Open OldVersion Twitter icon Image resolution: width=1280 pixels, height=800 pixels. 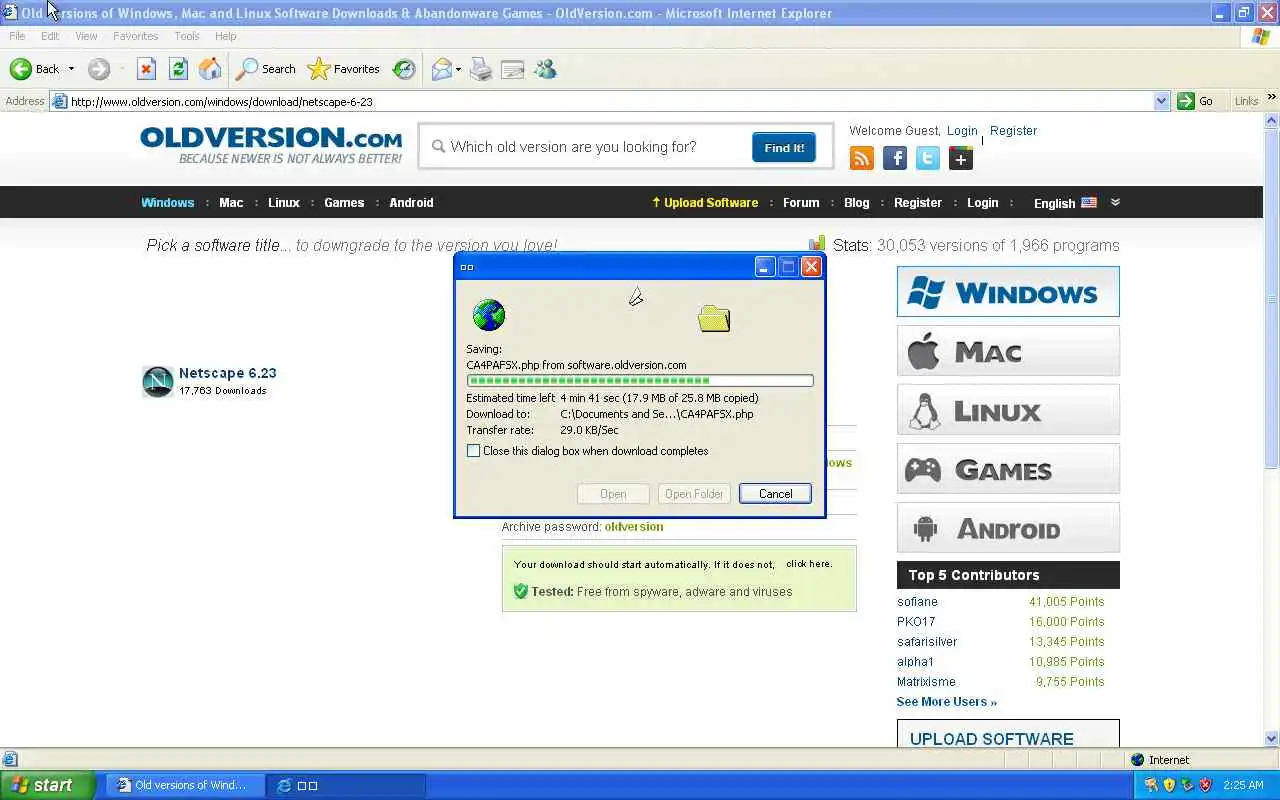click(x=928, y=158)
